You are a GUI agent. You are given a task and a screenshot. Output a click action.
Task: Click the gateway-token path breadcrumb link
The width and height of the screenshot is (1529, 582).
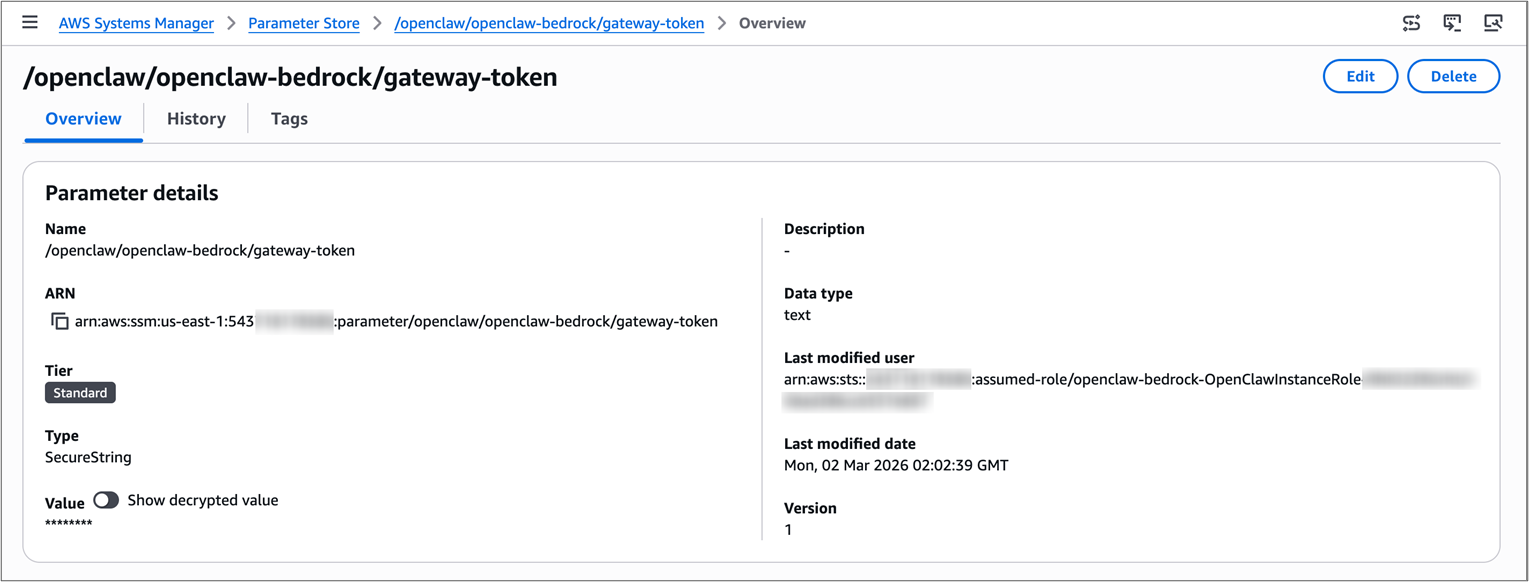click(x=549, y=23)
